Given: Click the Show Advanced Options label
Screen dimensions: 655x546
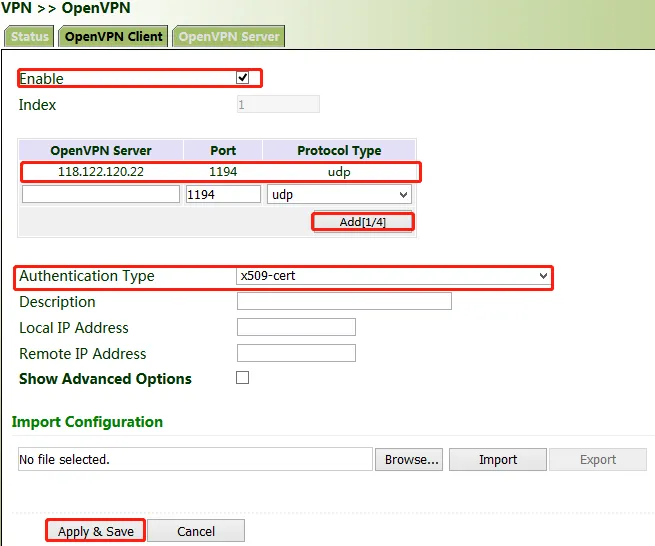Looking at the screenshot, I should (105, 379).
